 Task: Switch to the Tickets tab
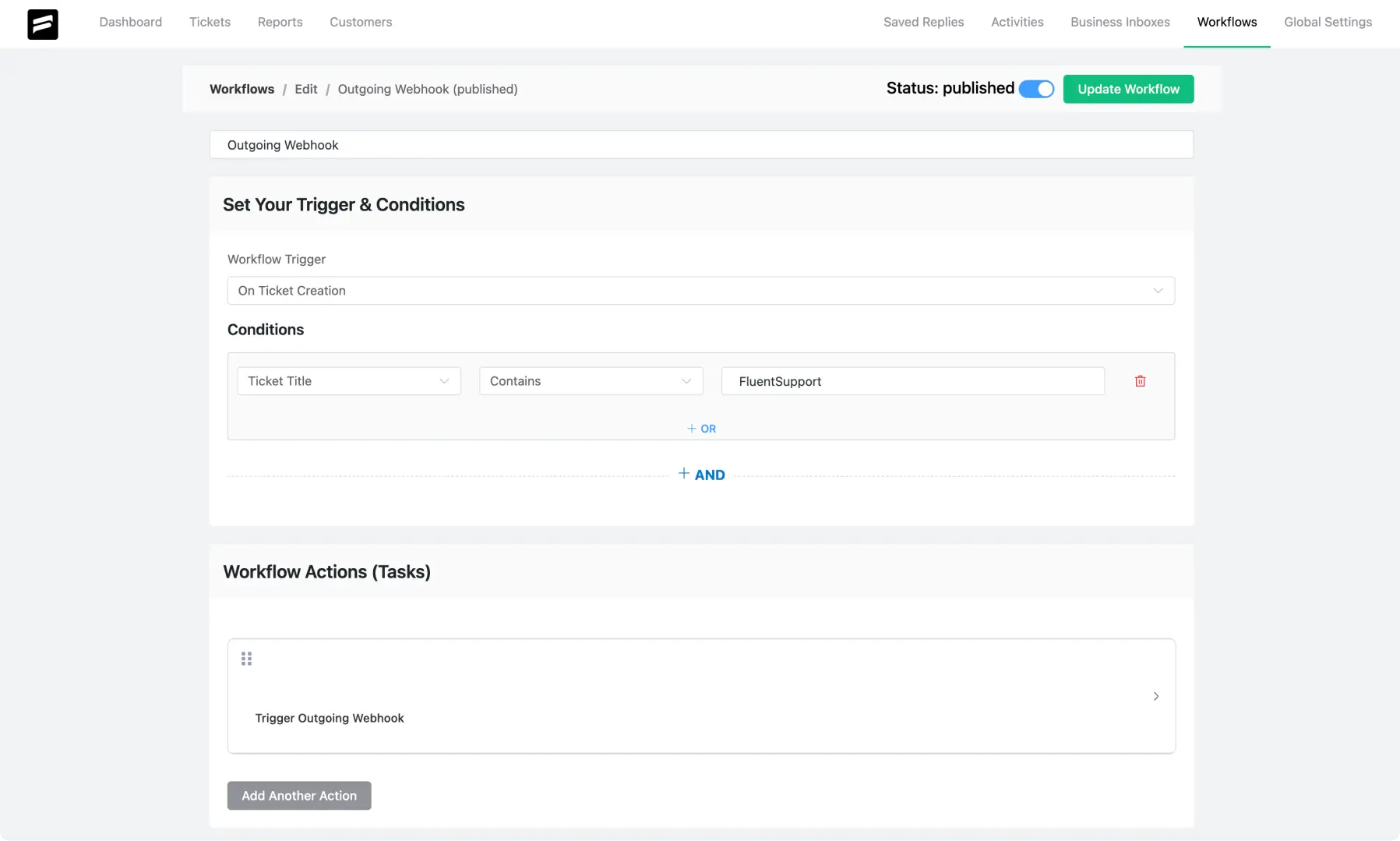tap(210, 22)
